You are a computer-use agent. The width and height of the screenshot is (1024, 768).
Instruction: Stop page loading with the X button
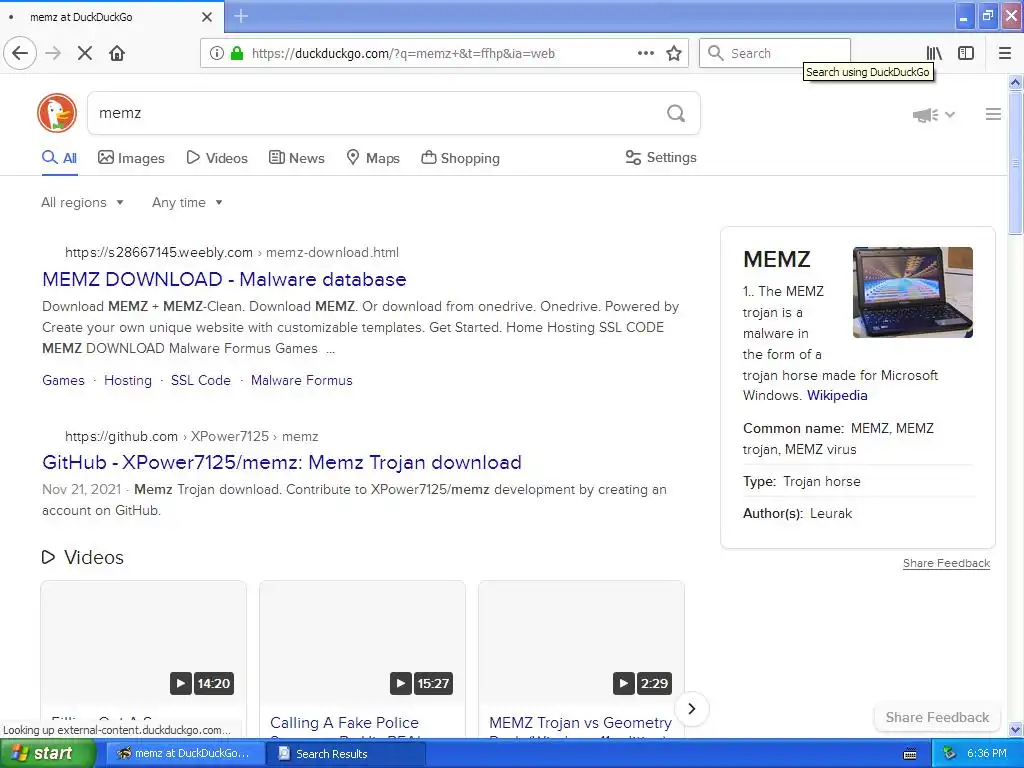(x=84, y=54)
